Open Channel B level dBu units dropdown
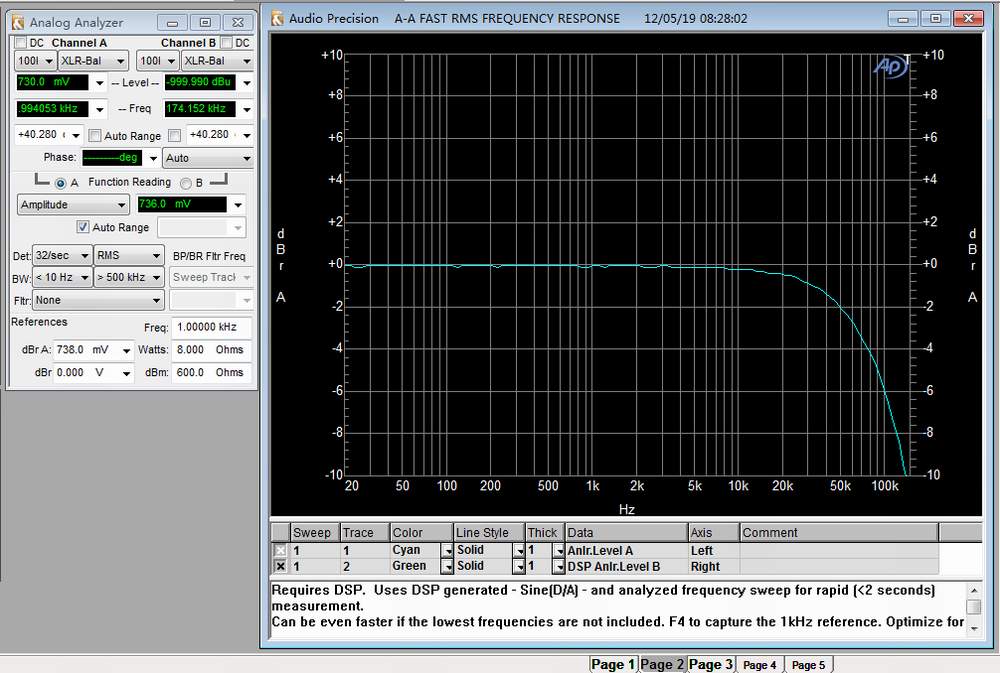The height and width of the screenshot is (673, 1000). pyautogui.click(x=246, y=83)
